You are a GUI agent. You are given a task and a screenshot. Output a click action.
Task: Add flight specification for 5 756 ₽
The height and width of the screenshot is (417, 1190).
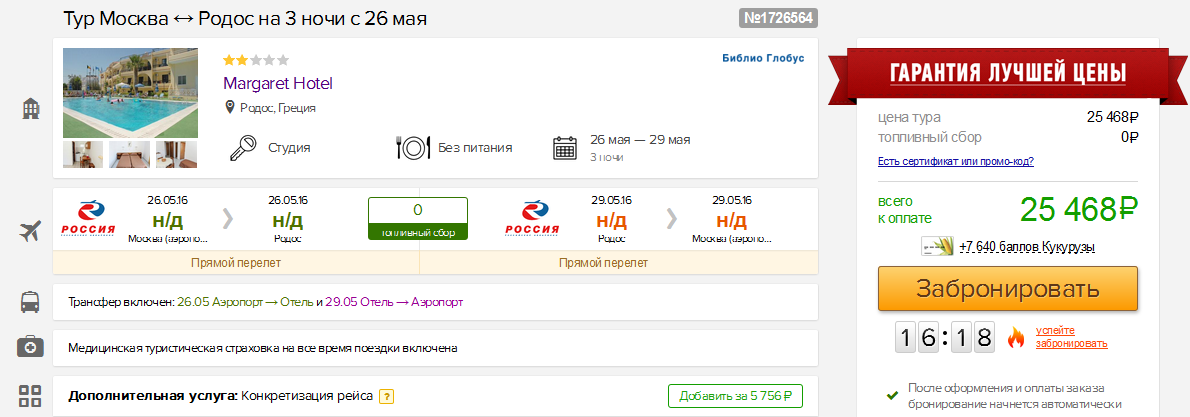tap(735, 396)
